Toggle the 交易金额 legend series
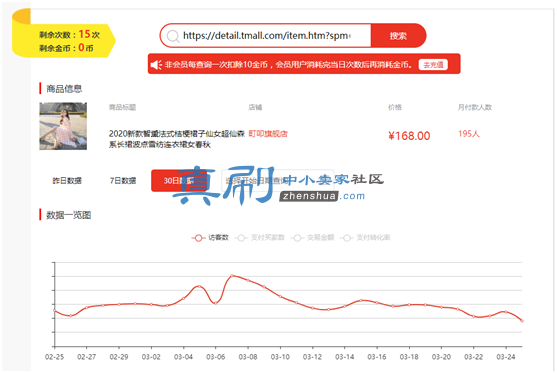557x373 pixels. point(313,238)
